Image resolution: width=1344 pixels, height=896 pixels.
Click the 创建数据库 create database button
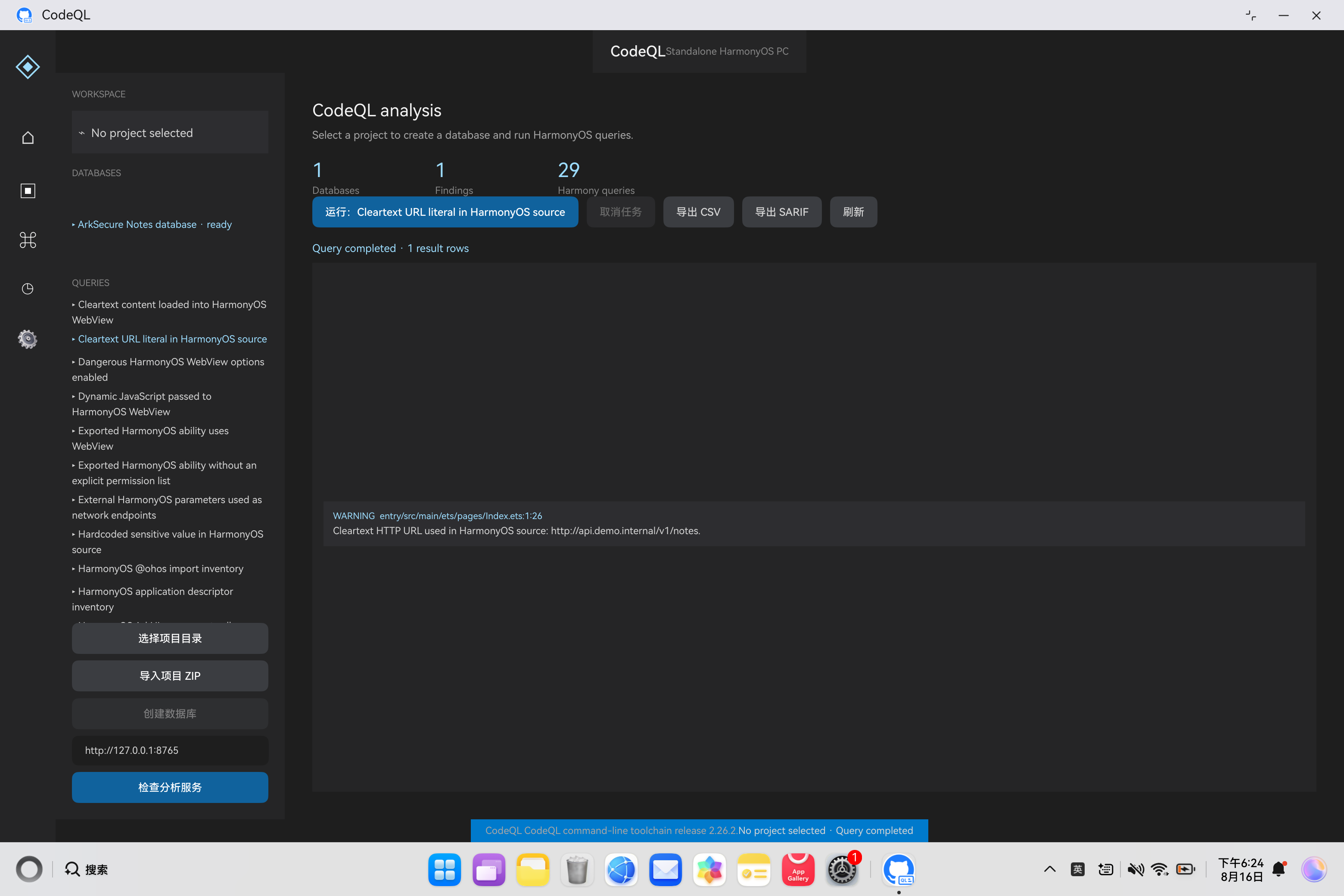pyautogui.click(x=170, y=714)
